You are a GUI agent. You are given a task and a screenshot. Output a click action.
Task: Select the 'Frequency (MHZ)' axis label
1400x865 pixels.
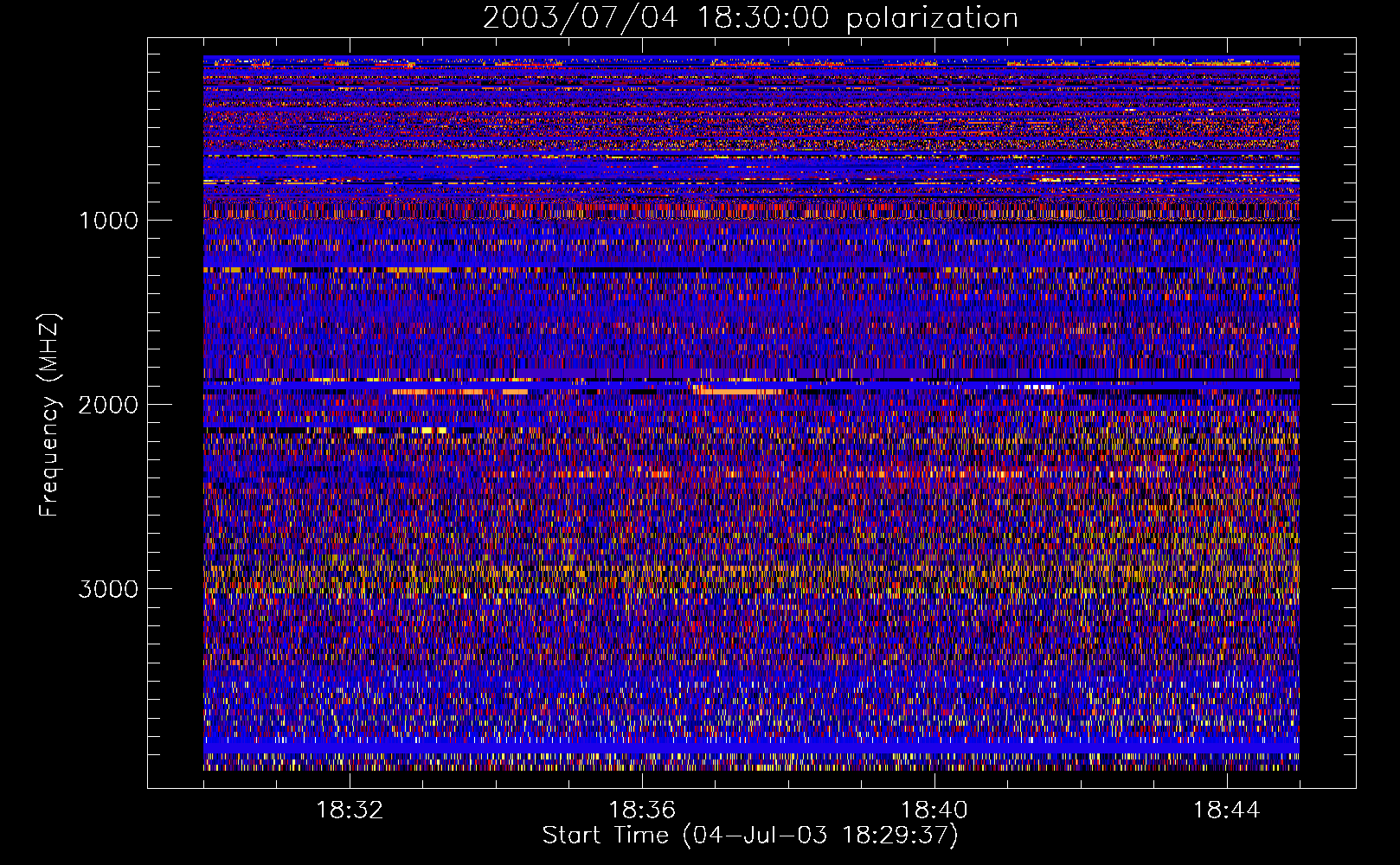(49, 415)
